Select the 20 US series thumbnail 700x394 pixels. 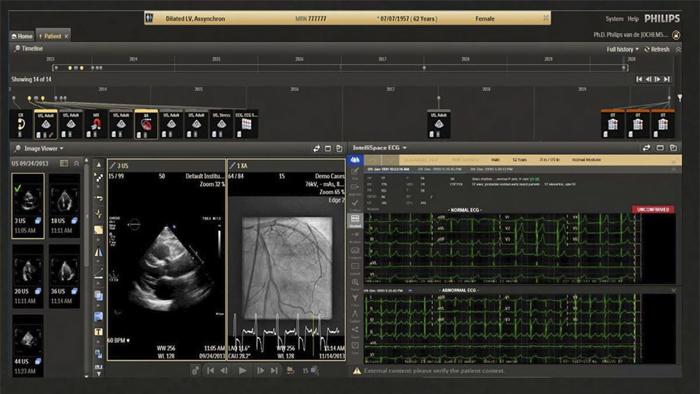click(x=28, y=276)
